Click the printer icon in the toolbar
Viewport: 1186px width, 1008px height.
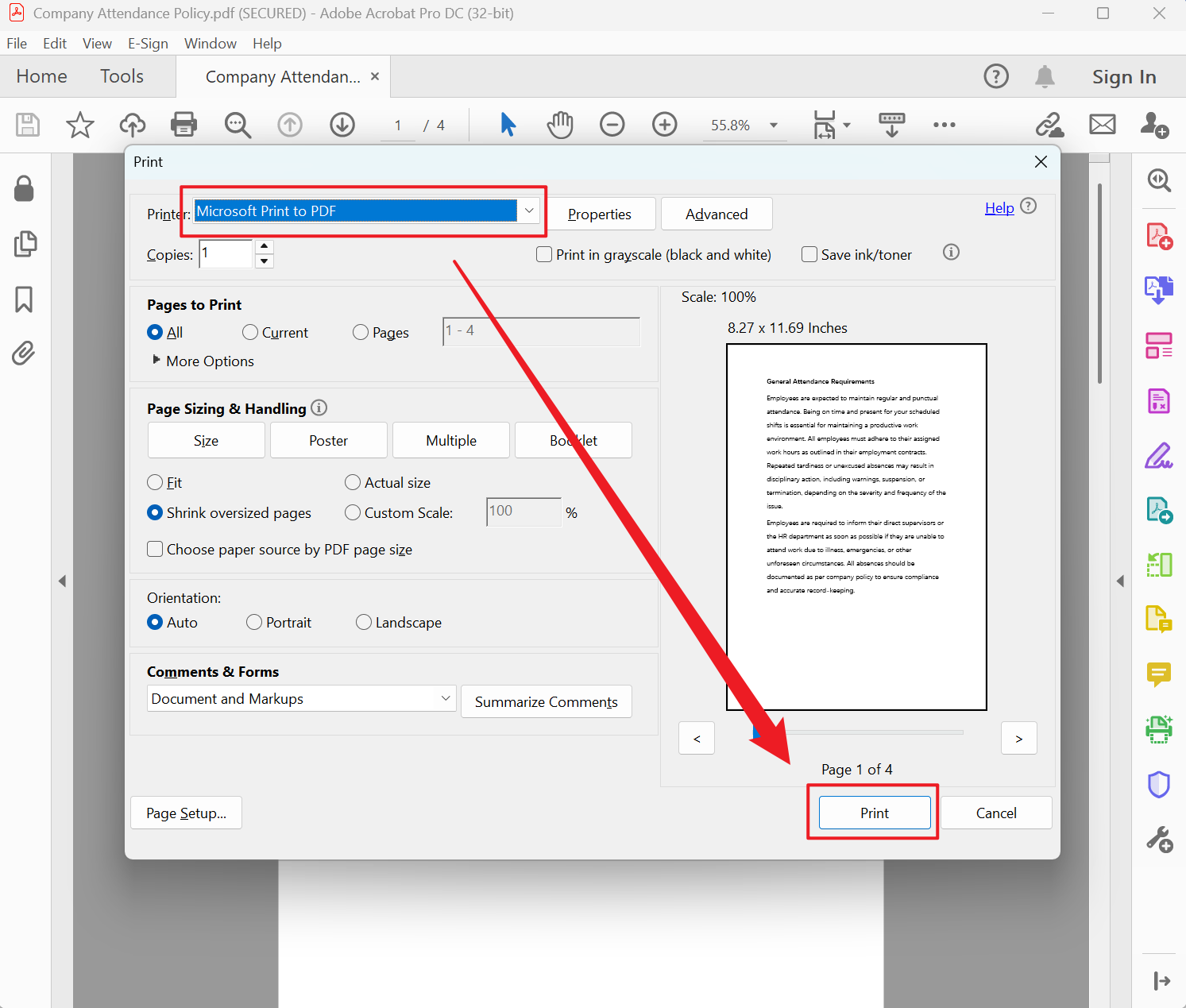184,125
